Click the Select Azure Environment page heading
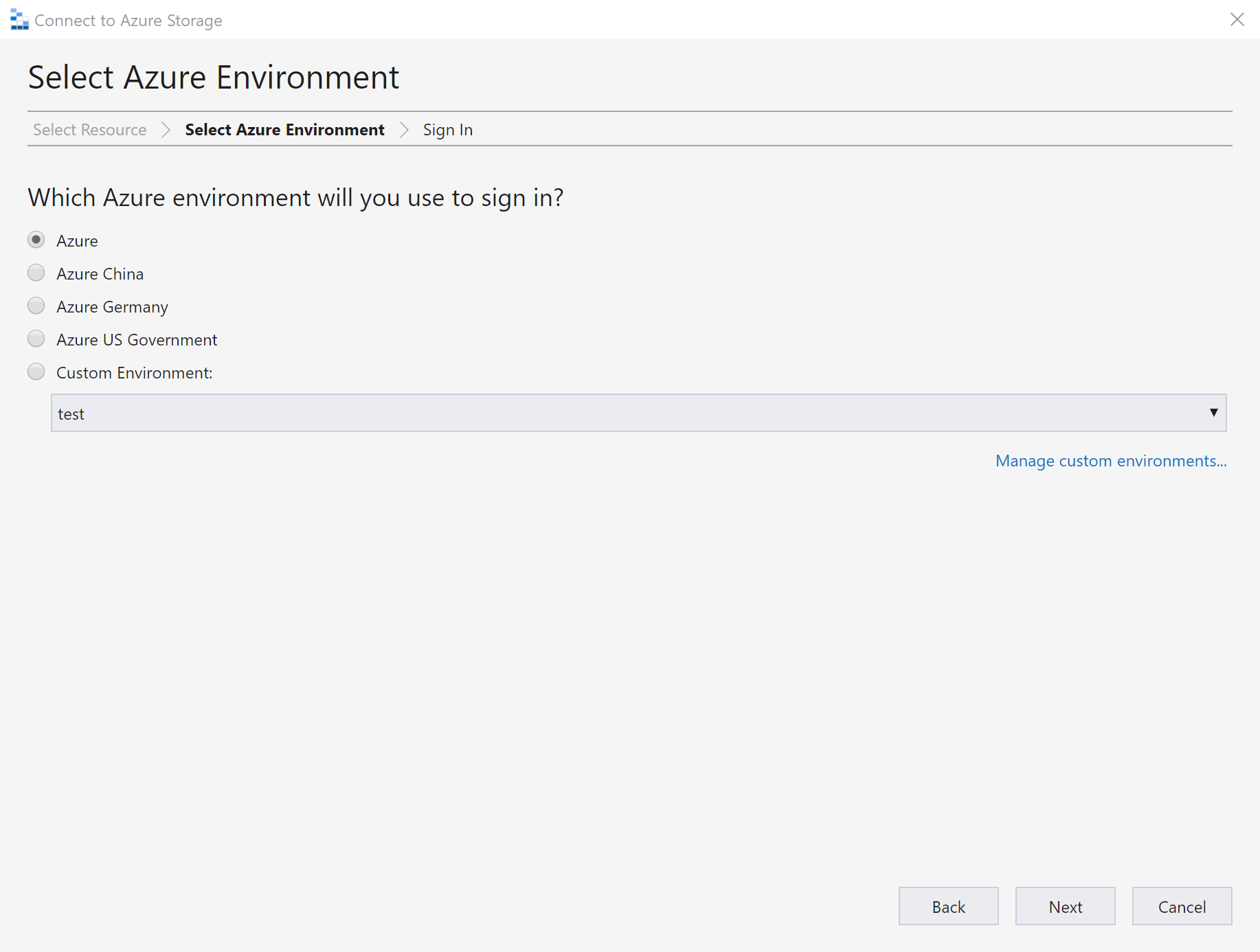Viewport: 1260px width, 952px height. click(213, 76)
